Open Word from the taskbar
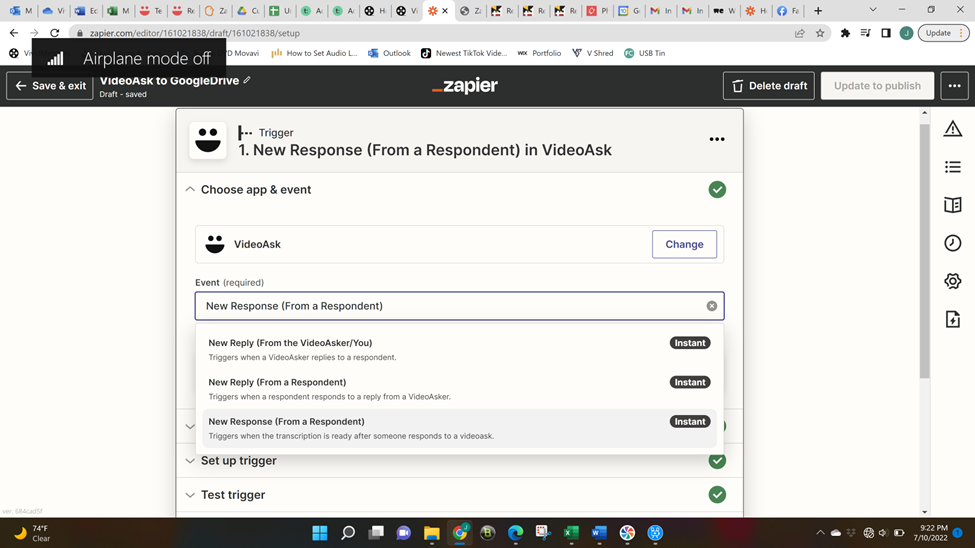 599,533
